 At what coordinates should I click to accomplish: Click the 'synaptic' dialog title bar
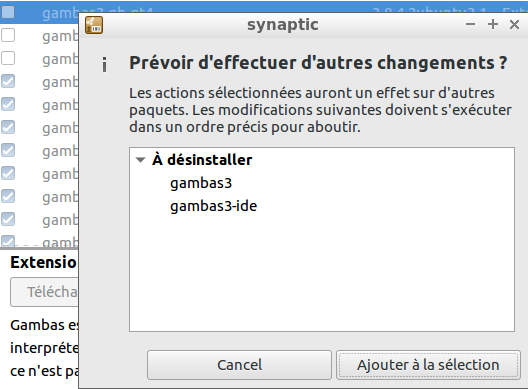283,25
